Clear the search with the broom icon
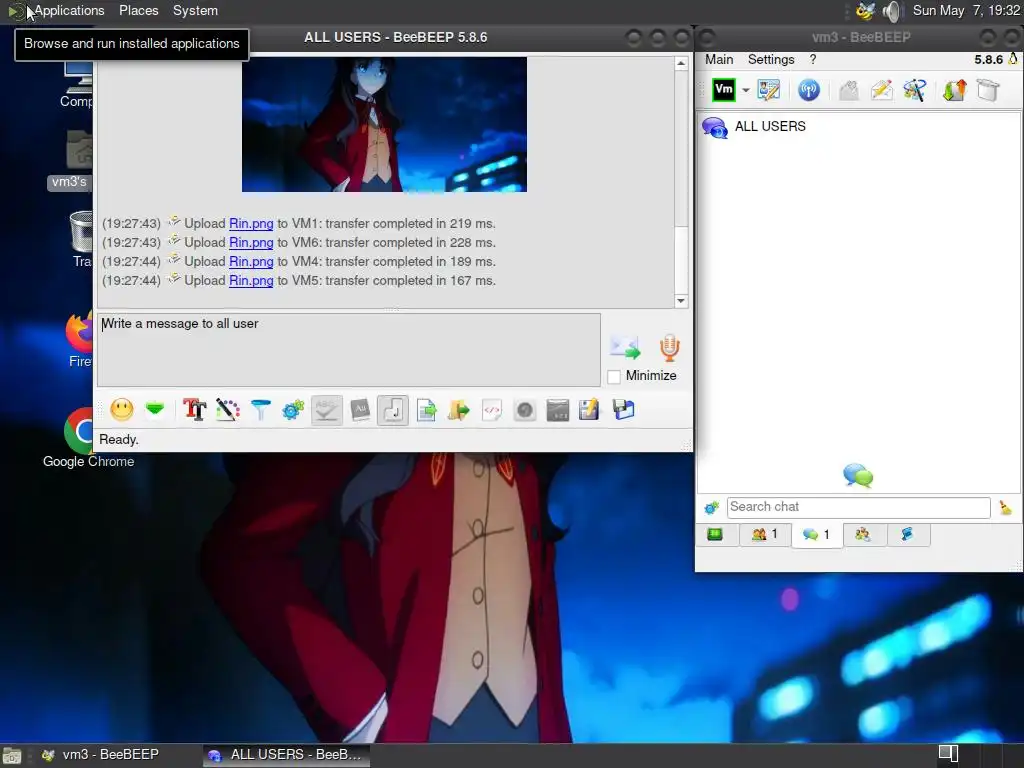 [x=1005, y=507]
